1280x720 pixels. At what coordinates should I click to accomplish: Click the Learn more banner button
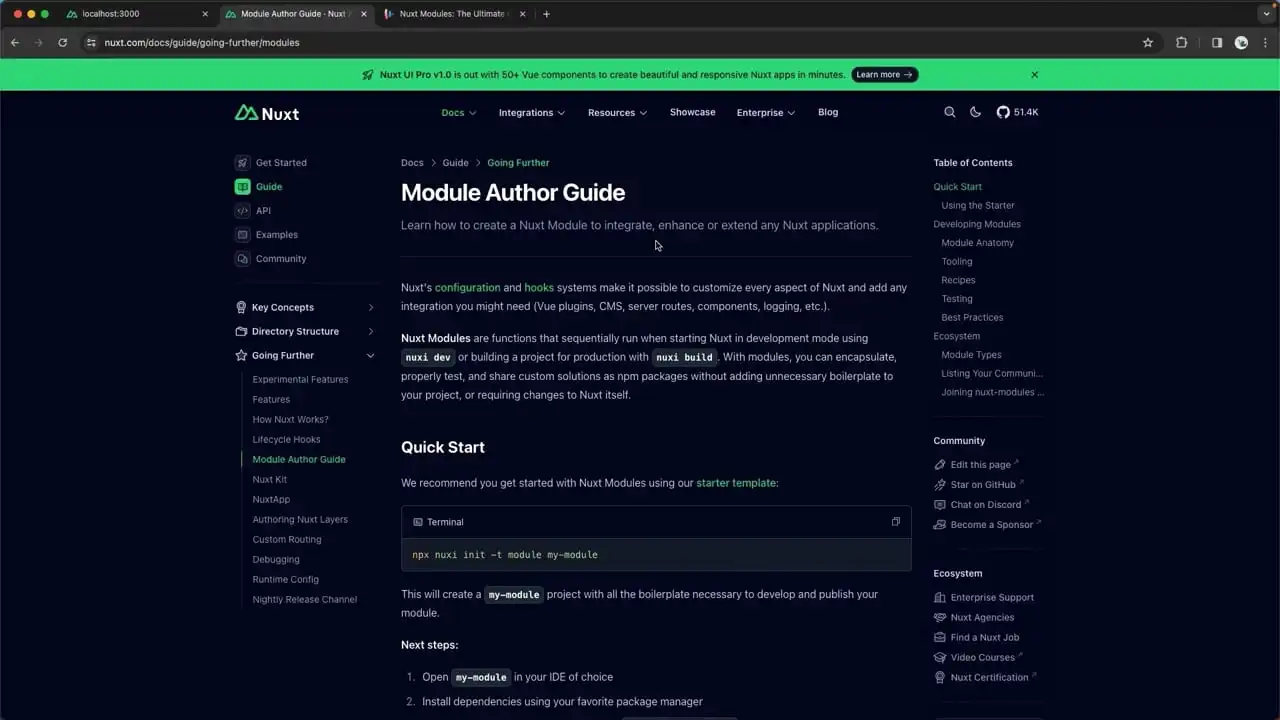tap(884, 74)
